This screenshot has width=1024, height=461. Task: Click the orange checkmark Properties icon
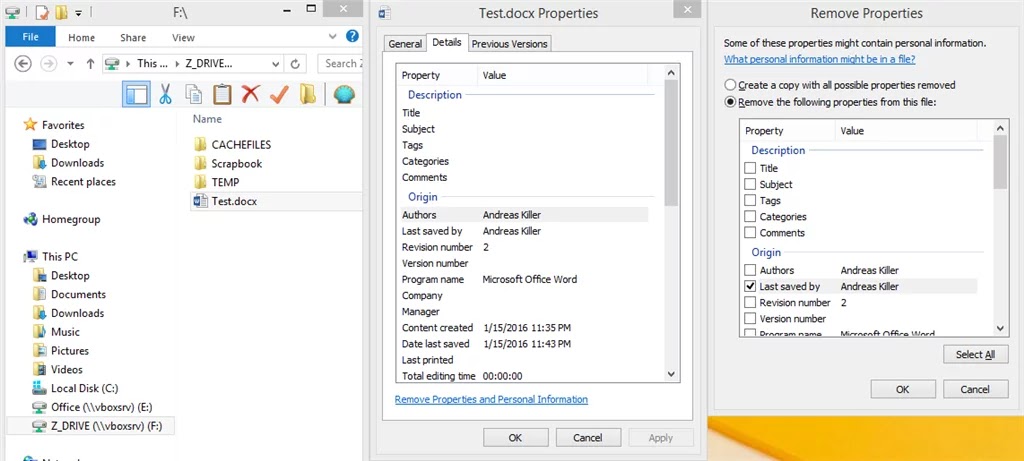pos(279,95)
